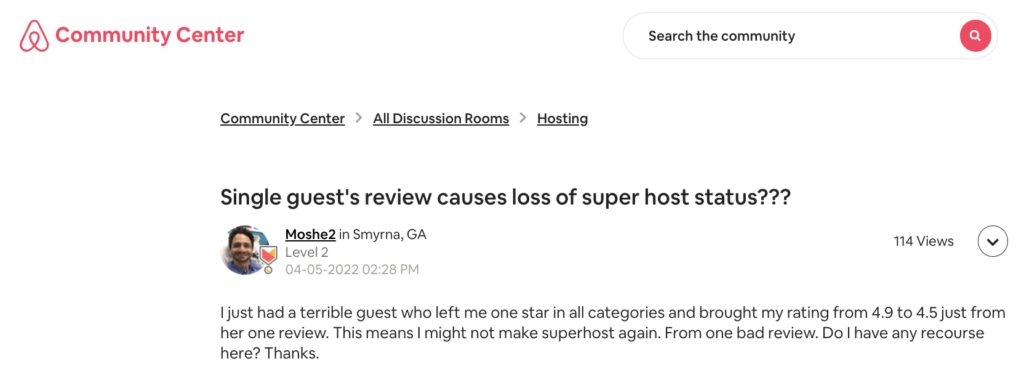
Task: Click the Airbnb logo icon
Action: tap(34, 36)
